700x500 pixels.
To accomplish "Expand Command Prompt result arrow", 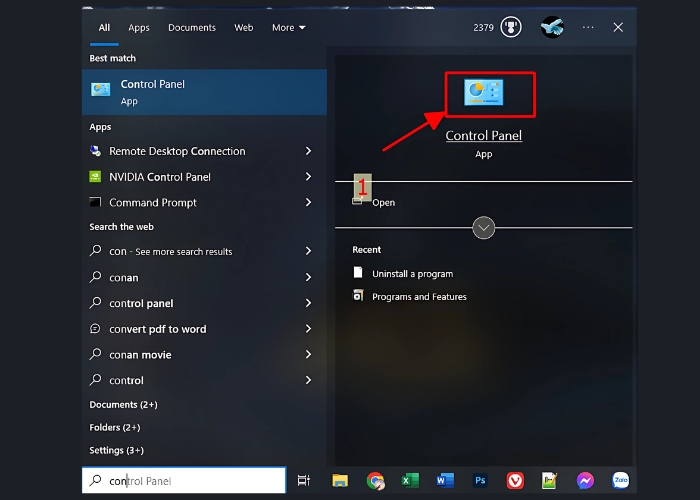I will coord(308,202).
